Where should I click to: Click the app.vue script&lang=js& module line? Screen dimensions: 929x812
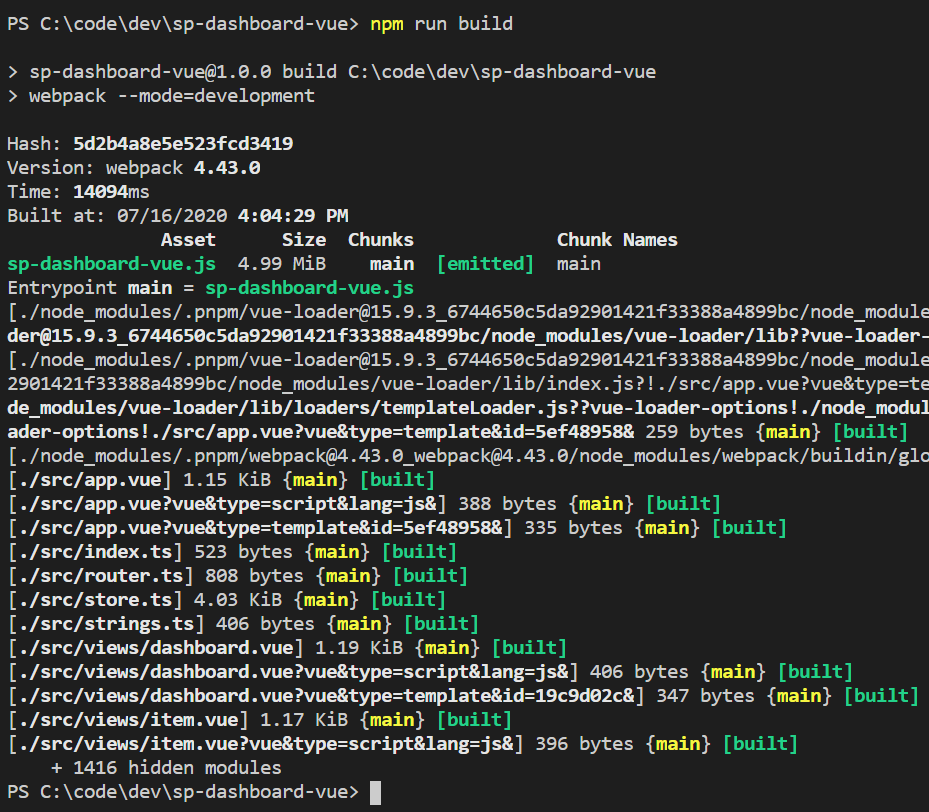click(x=364, y=504)
